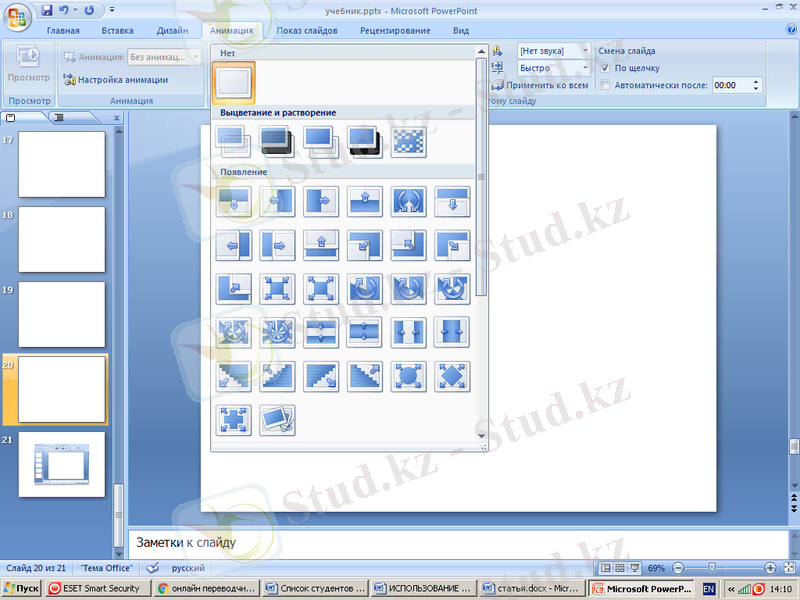The width and height of the screenshot is (800, 600).
Task: Open the Показ слайдов tab
Action: point(307,31)
